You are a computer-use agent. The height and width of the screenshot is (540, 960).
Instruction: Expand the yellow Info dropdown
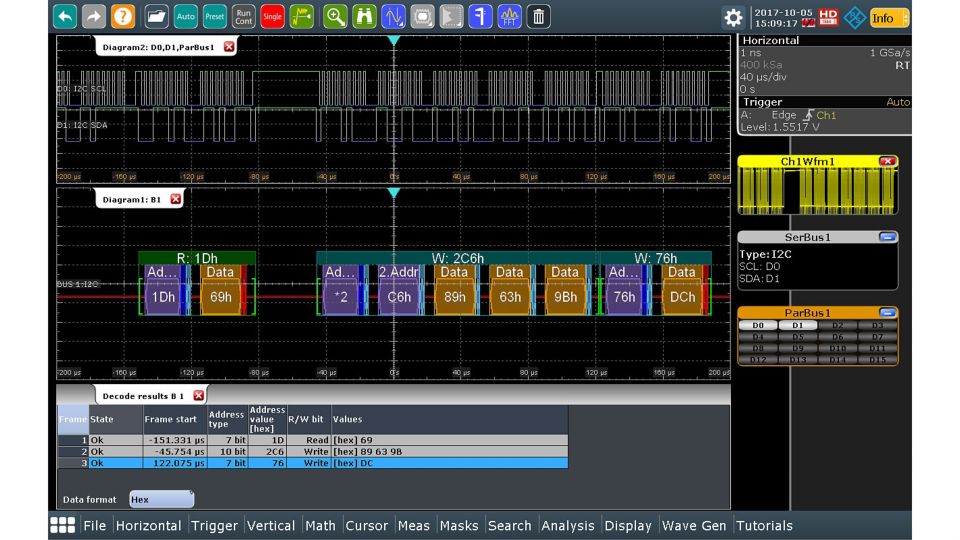[x=890, y=18]
